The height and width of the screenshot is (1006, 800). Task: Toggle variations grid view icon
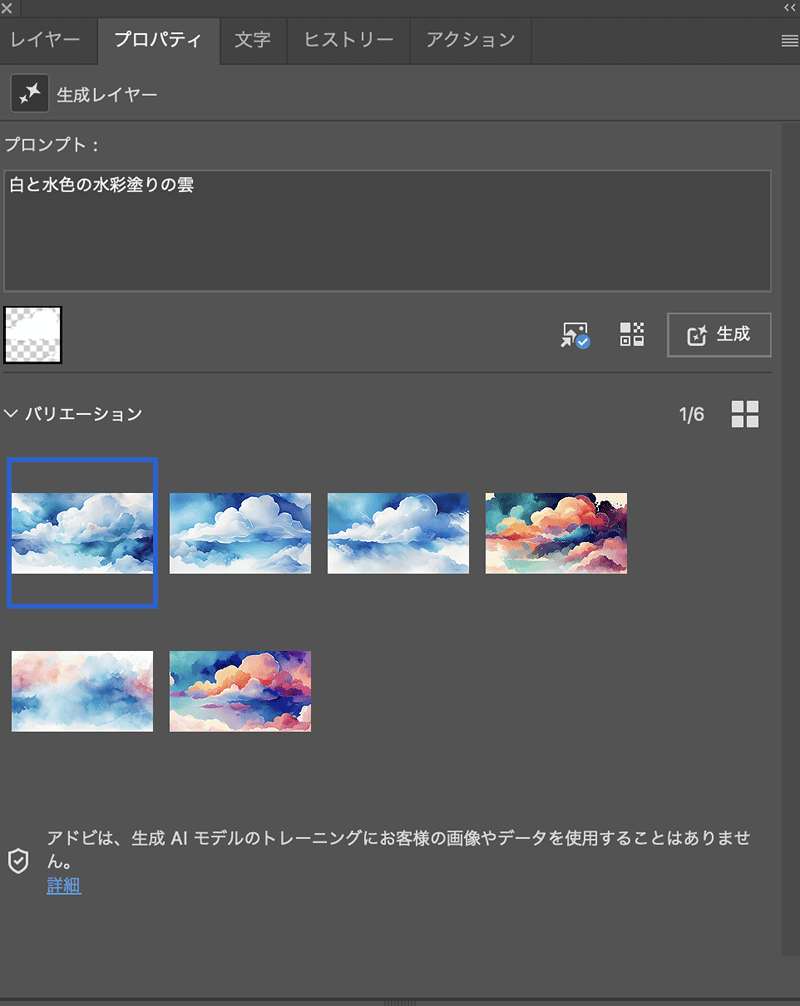pyautogui.click(x=745, y=414)
